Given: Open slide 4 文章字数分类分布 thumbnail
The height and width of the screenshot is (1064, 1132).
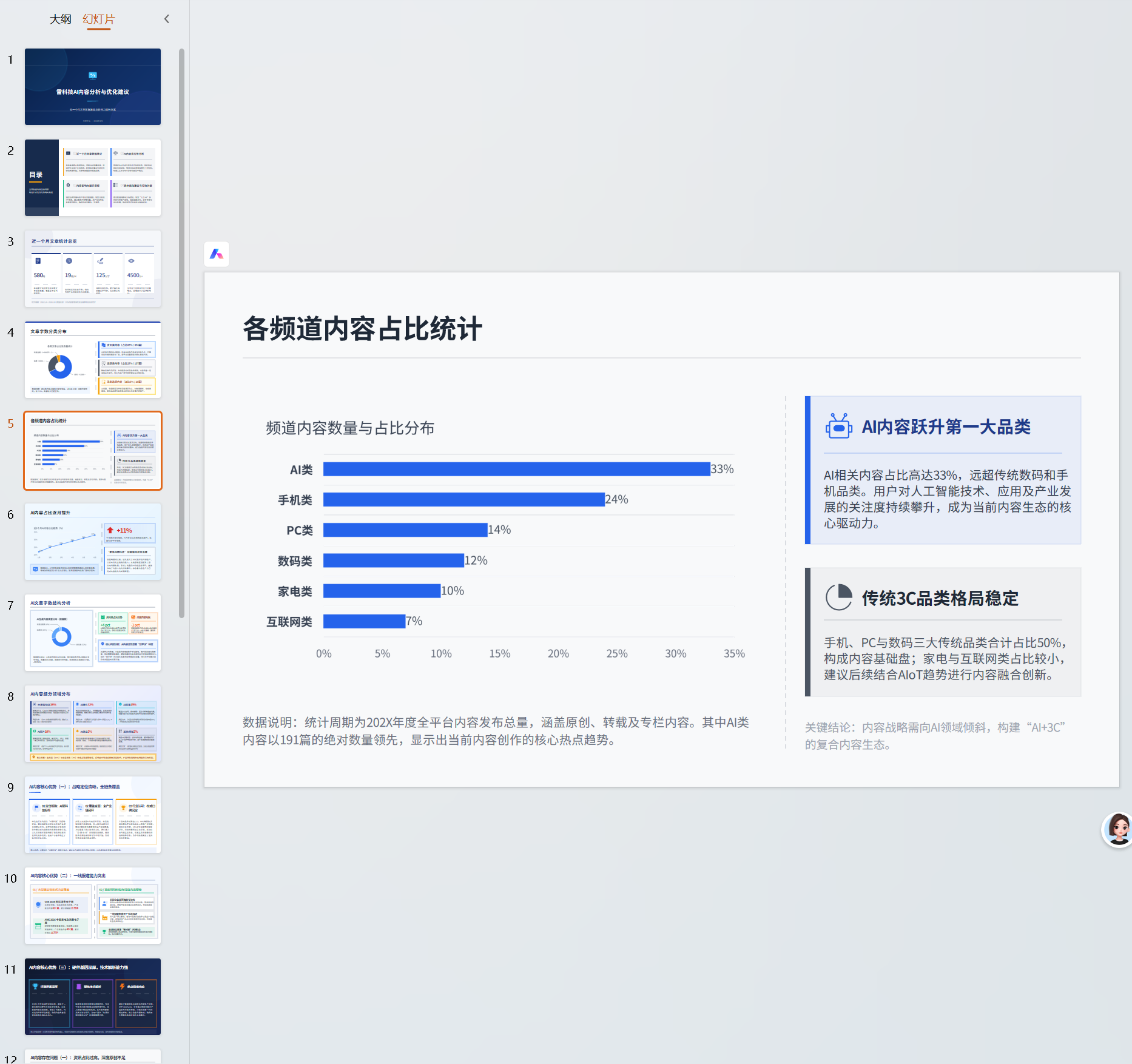Looking at the screenshot, I should [x=93, y=360].
